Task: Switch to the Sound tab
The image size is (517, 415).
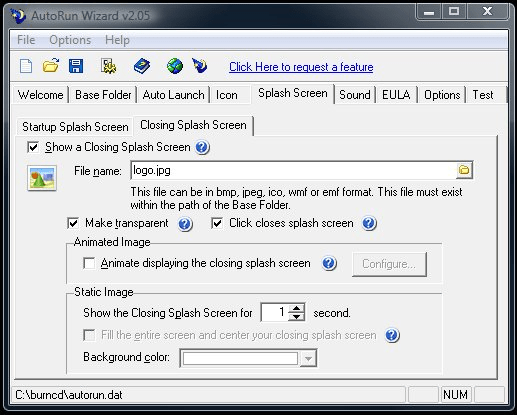Action: [355, 95]
